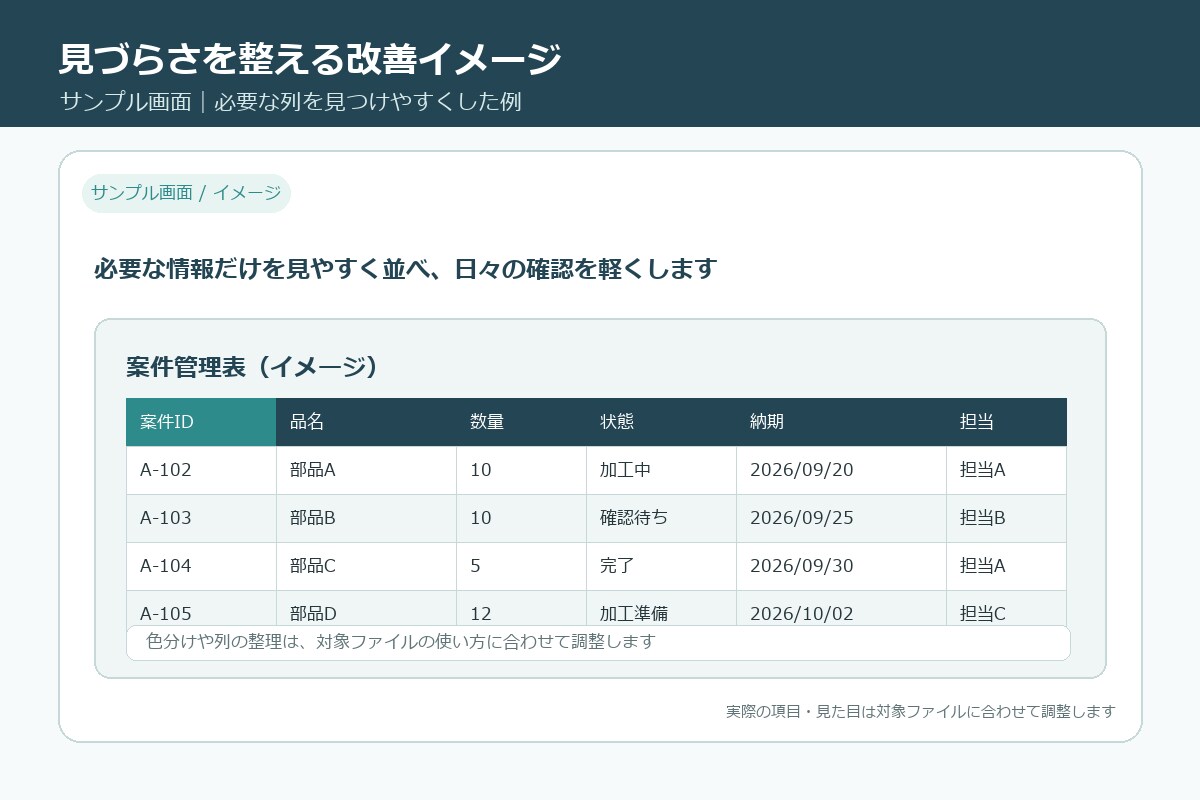1200x800 pixels.
Task: Click 担当A in the A-104 row
Action: click(1006, 566)
